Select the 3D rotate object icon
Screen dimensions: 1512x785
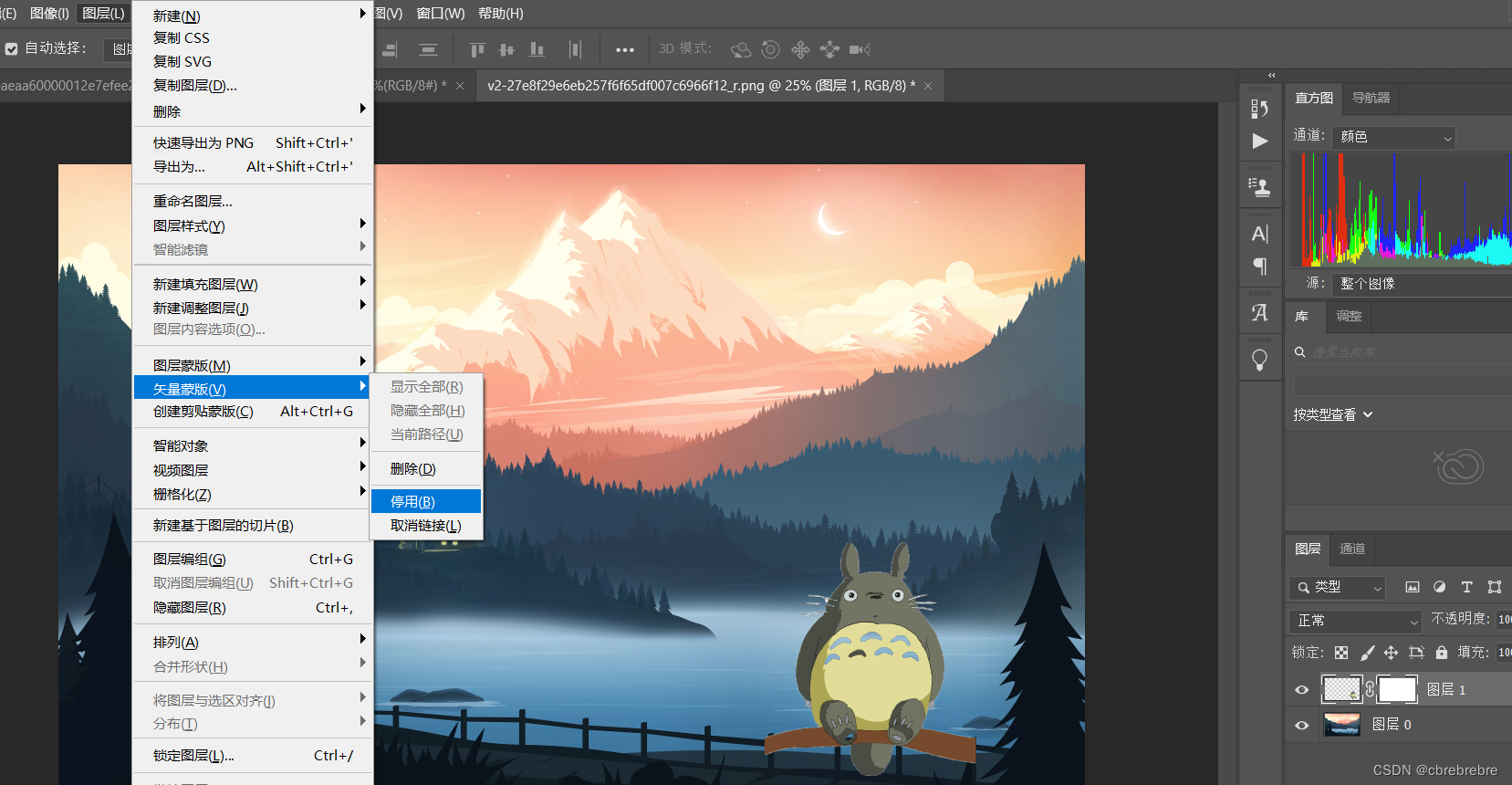(741, 49)
